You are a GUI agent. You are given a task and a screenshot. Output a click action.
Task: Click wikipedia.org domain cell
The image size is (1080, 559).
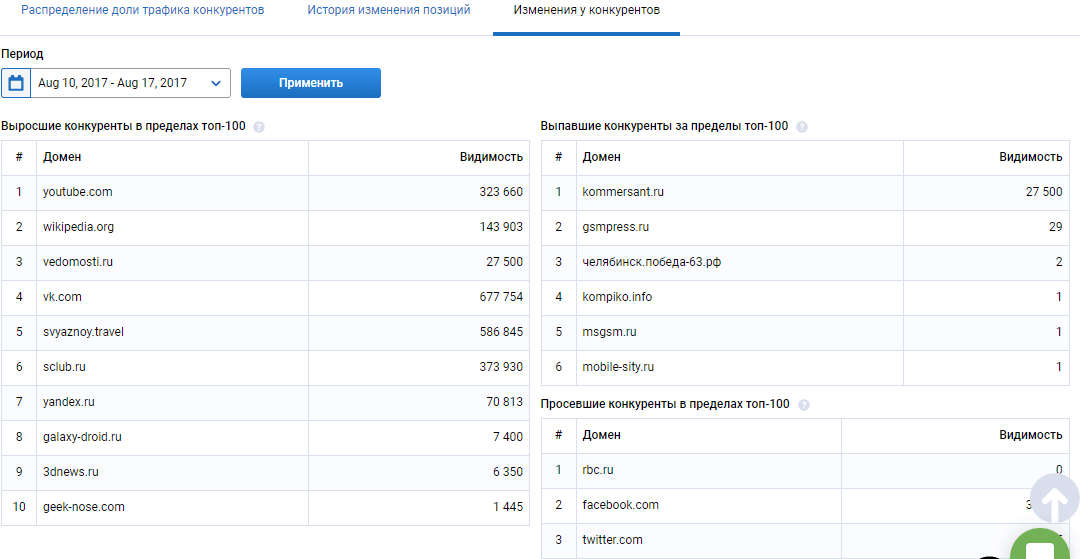coord(172,228)
